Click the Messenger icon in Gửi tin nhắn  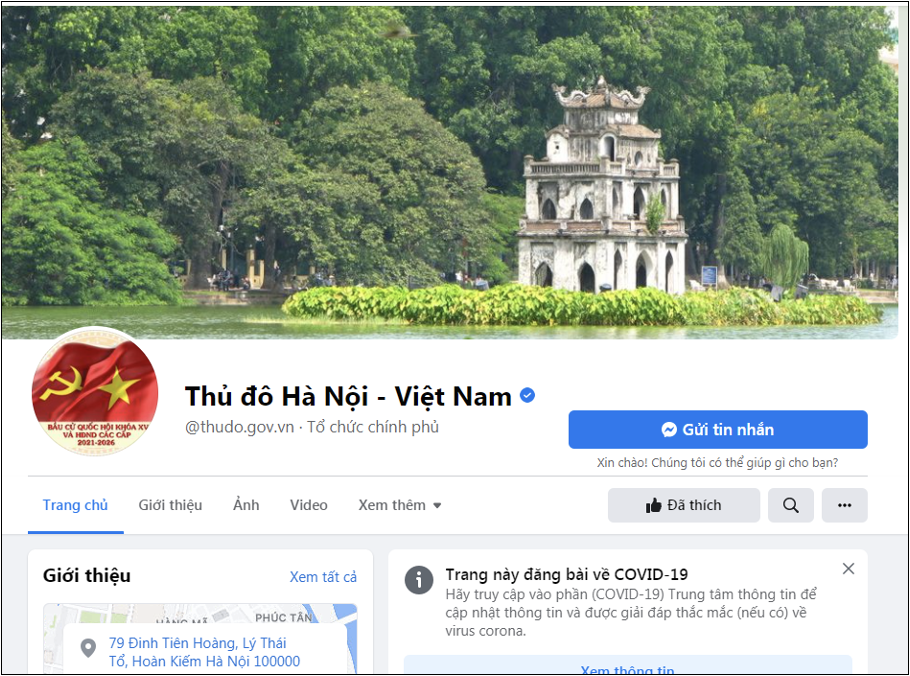(x=669, y=429)
